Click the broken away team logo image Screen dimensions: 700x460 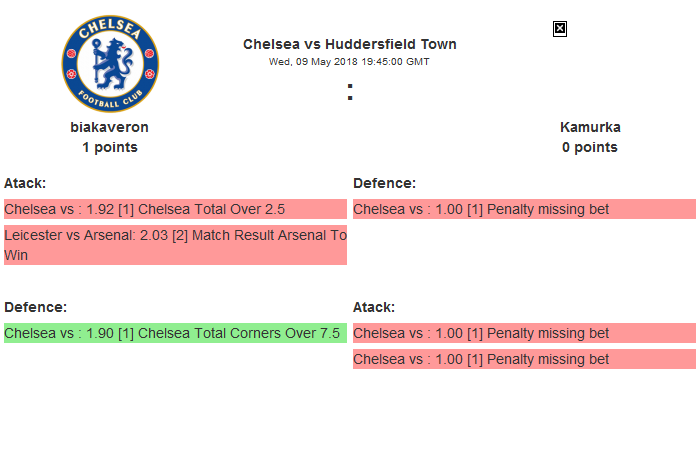coord(560,29)
